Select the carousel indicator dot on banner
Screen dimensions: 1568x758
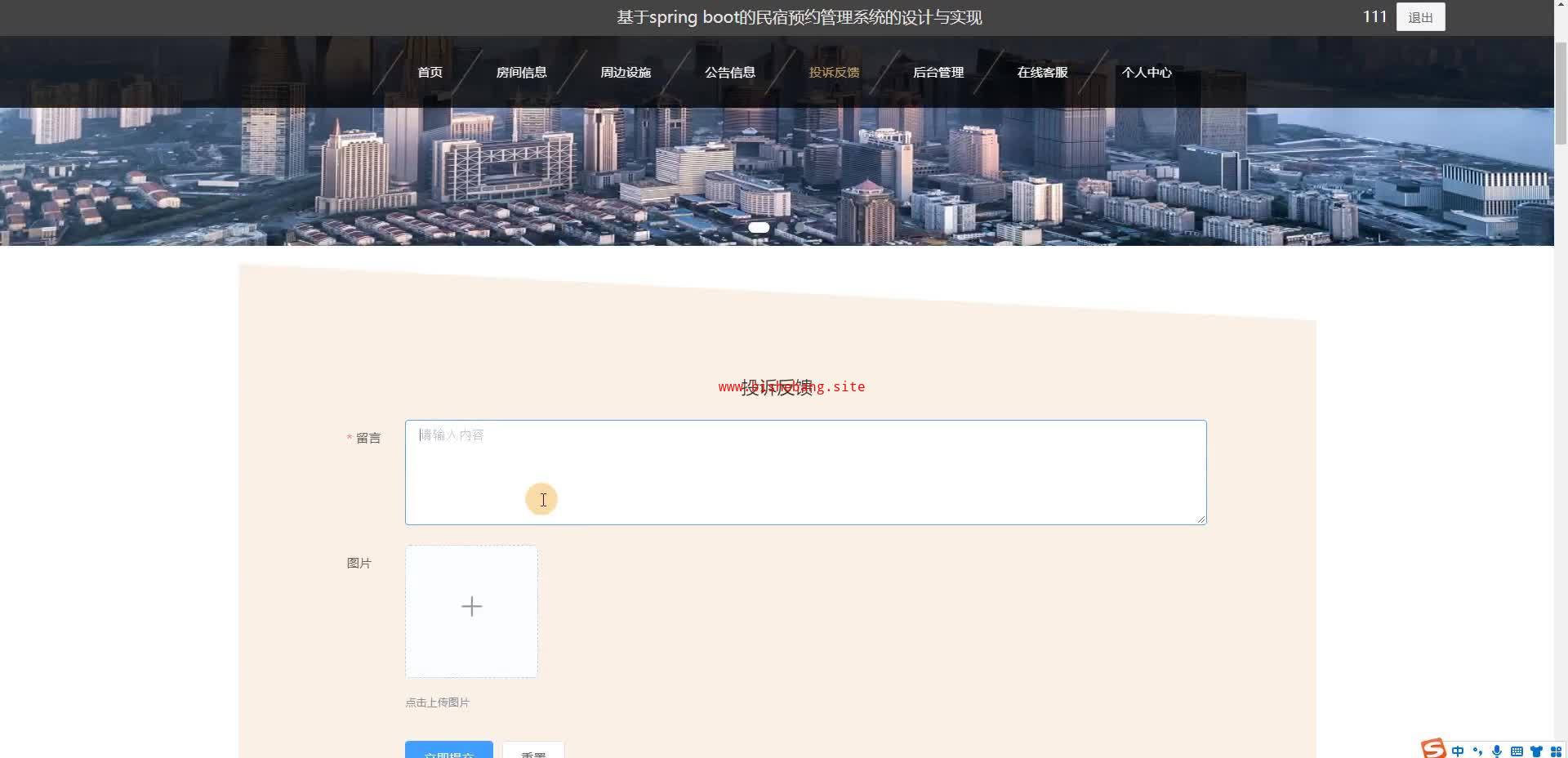point(759,227)
